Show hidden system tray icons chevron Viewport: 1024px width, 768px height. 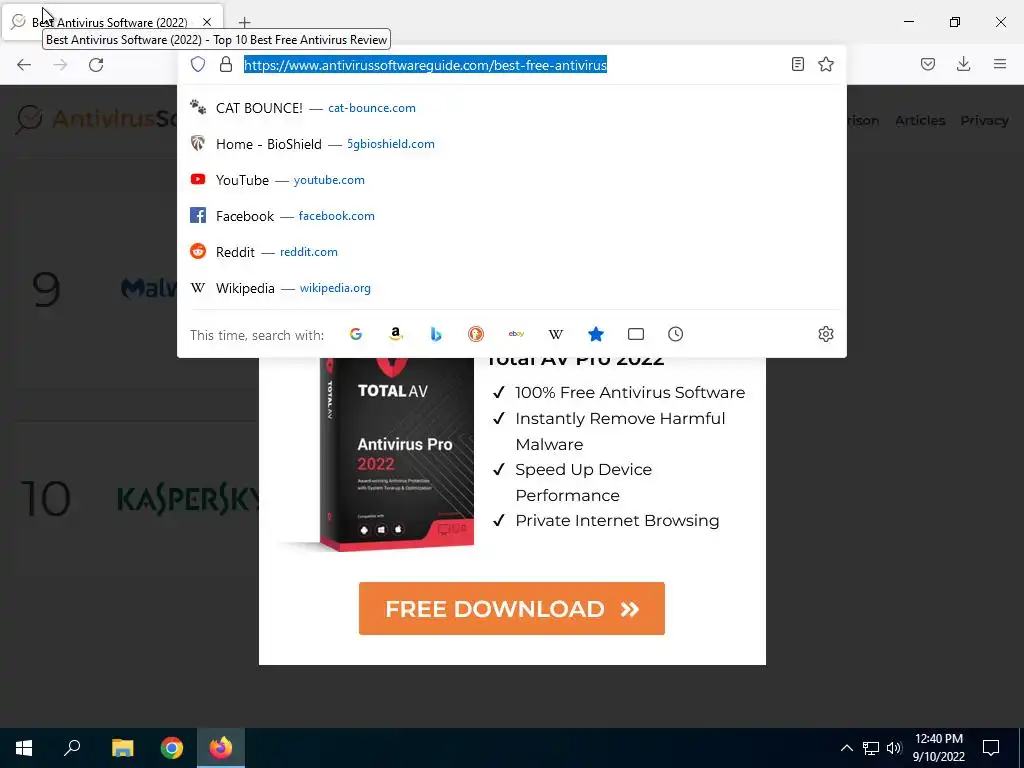(846, 748)
